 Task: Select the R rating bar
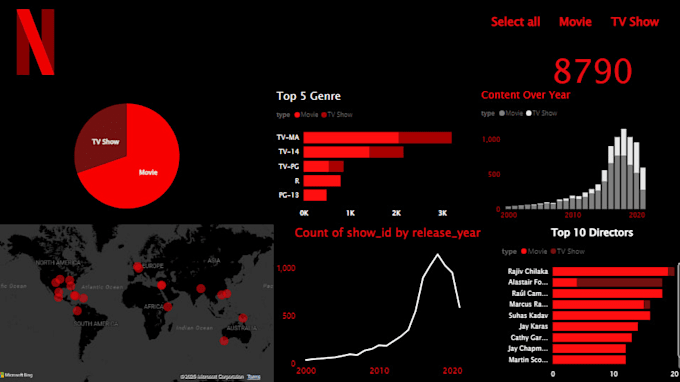pyautogui.click(x=322, y=181)
